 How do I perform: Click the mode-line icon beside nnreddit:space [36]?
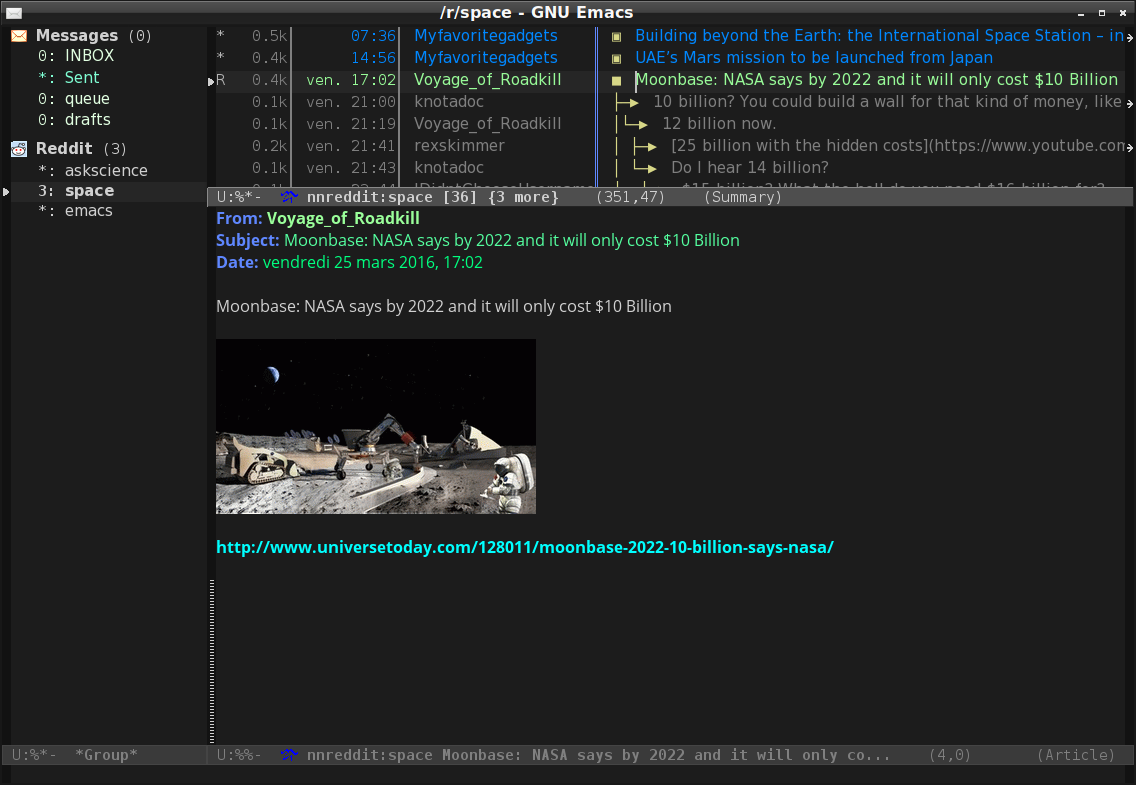tap(289, 197)
